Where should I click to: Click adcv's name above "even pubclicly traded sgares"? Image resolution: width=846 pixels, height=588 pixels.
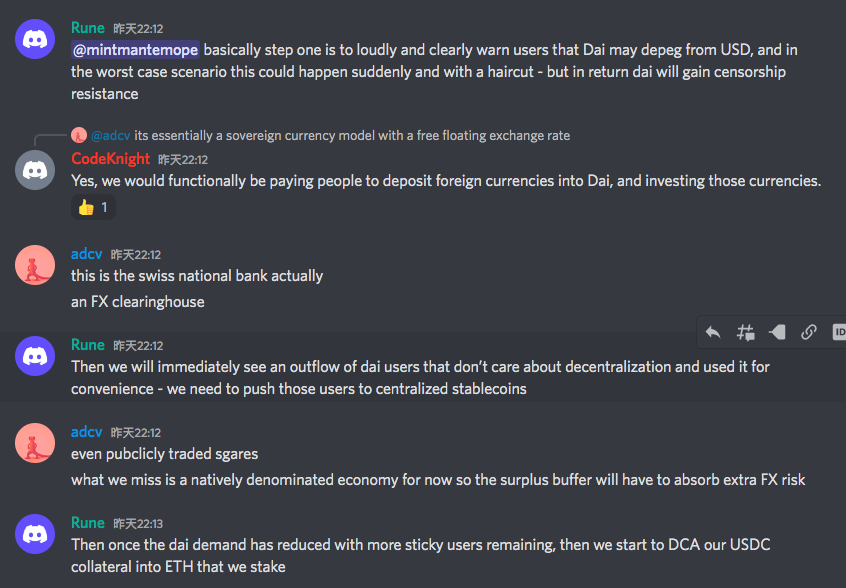[x=86, y=432]
